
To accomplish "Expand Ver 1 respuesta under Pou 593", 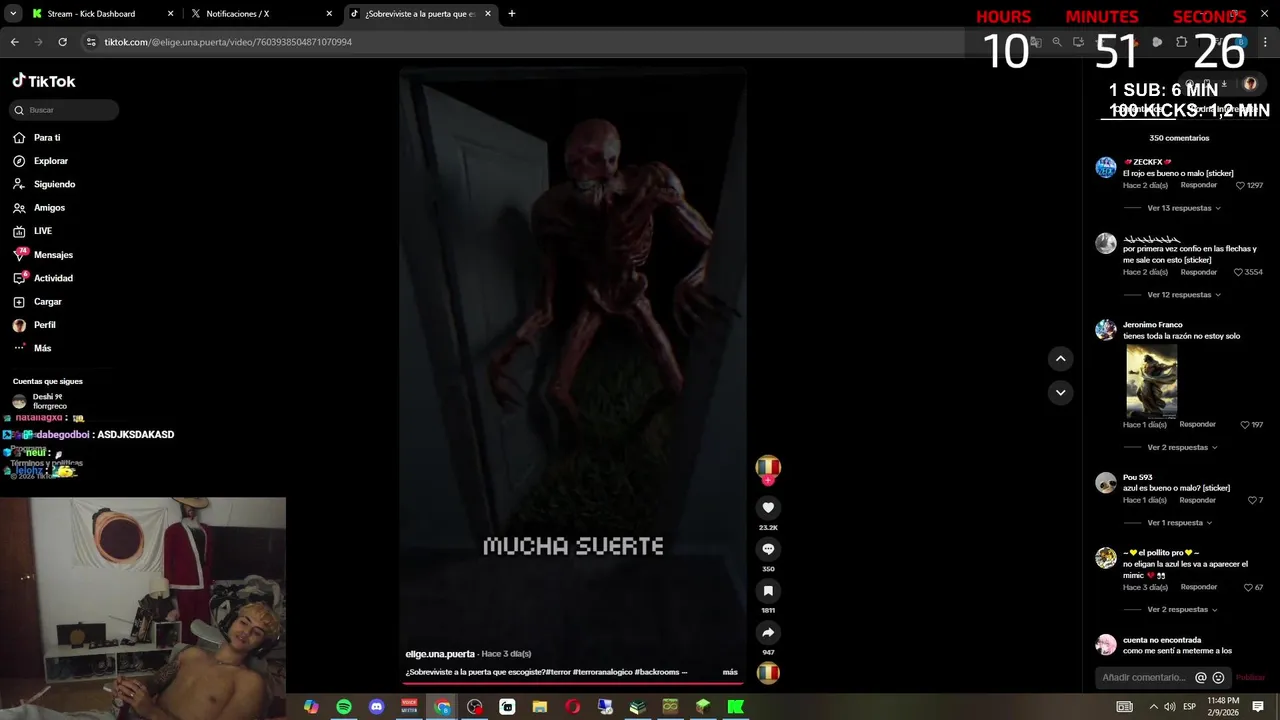I will tap(1180, 523).
